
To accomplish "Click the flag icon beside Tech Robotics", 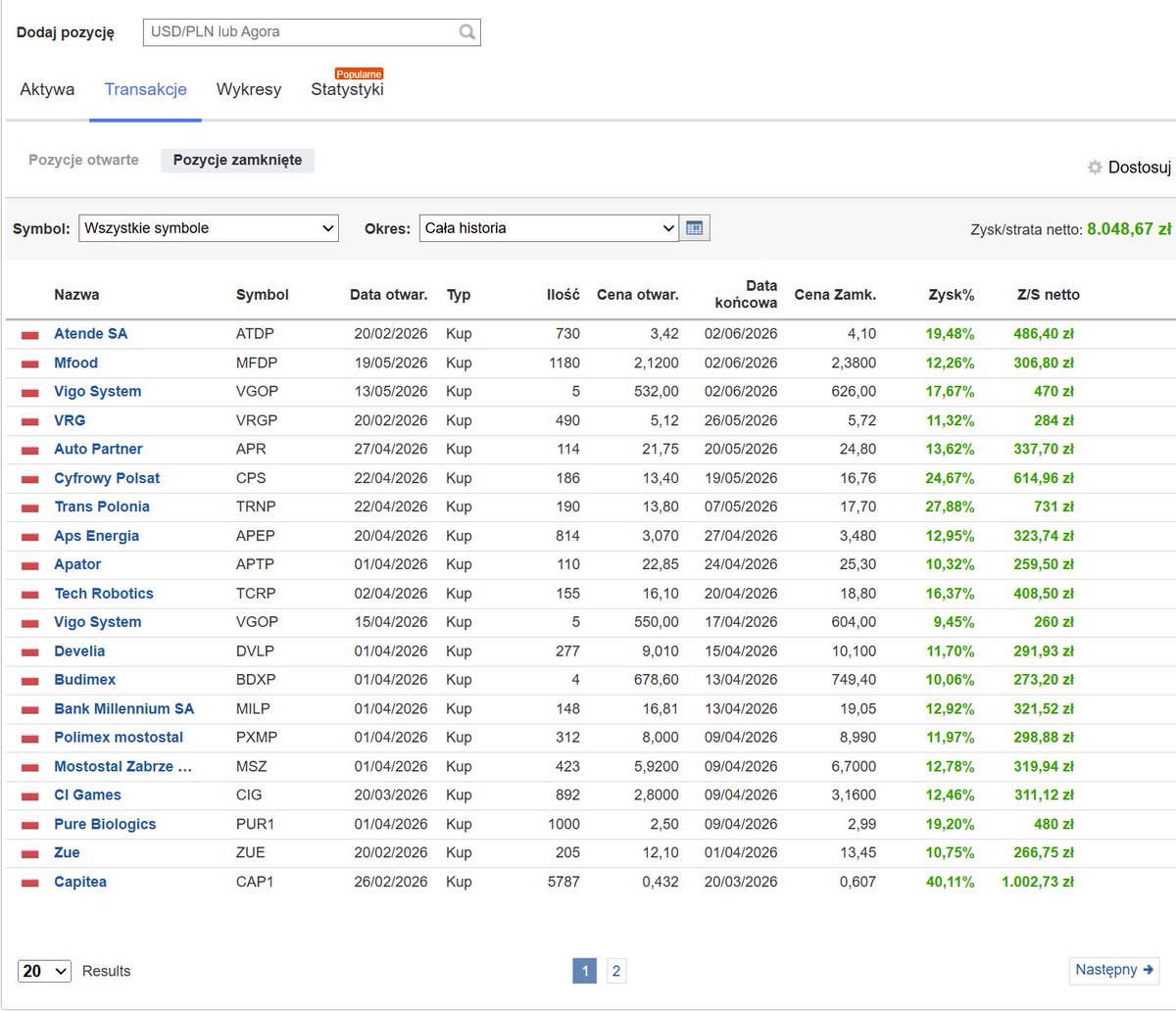I will pos(30,595).
